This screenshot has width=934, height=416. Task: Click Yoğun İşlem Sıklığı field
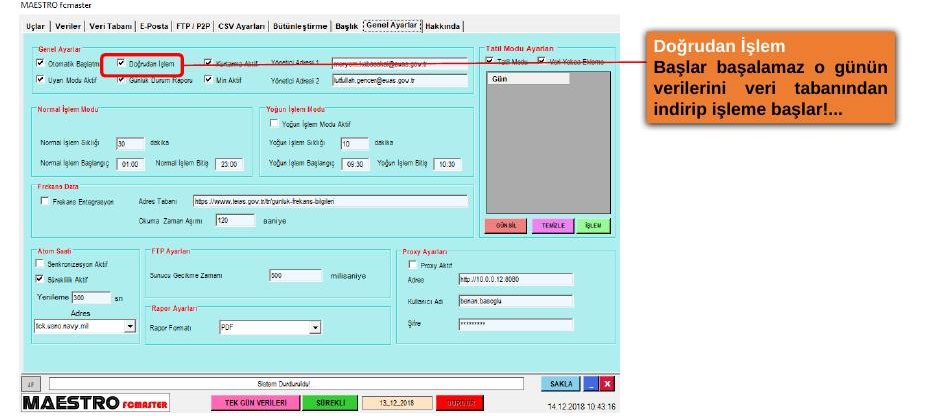tap(355, 144)
